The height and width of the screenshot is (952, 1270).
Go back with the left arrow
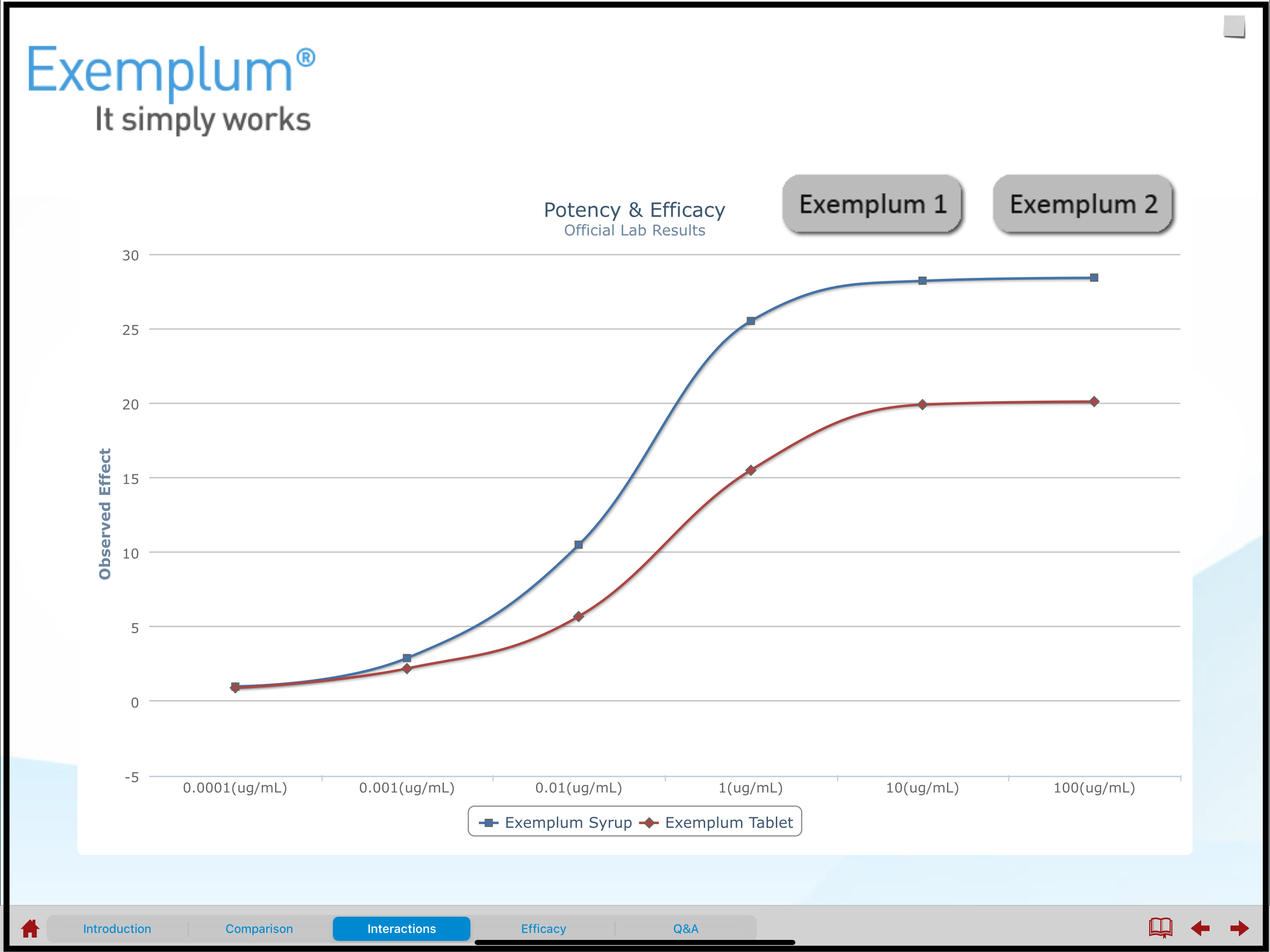coord(1200,928)
